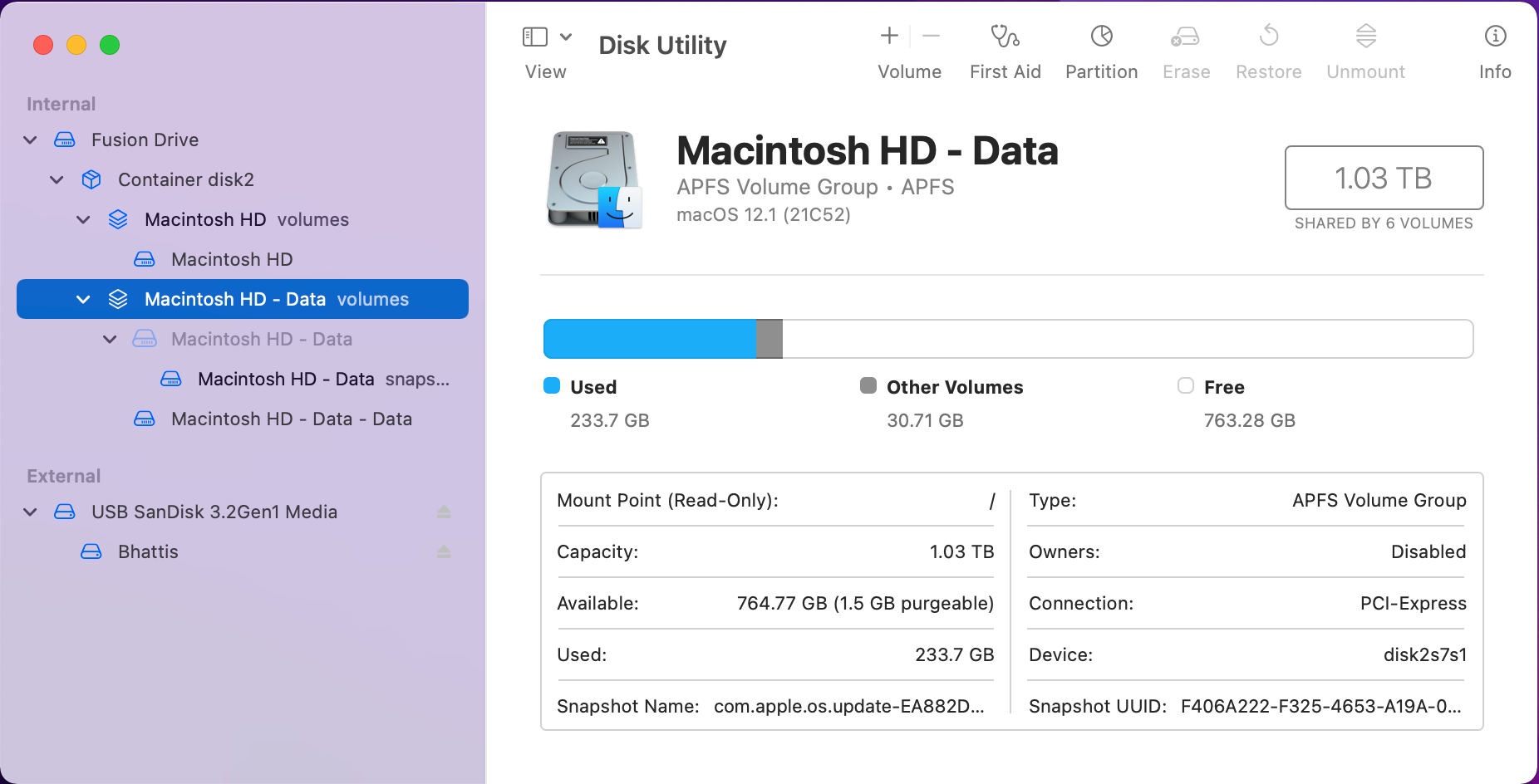Click the macOS 12.1 (21C52) text

764,214
